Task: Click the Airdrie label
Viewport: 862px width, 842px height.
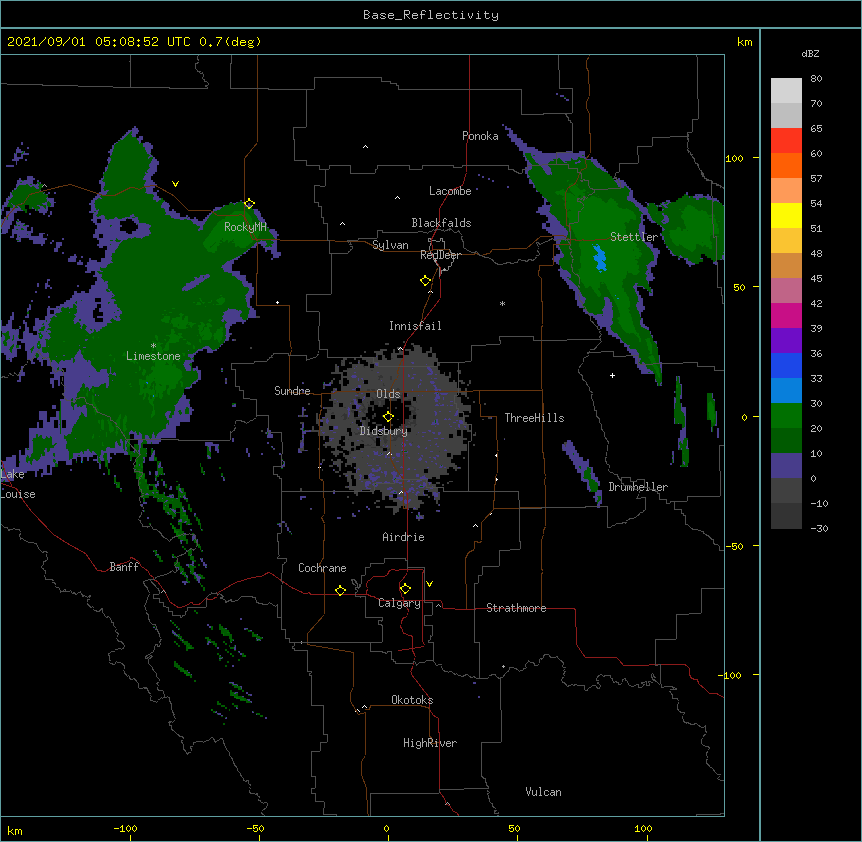Action: (x=404, y=537)
